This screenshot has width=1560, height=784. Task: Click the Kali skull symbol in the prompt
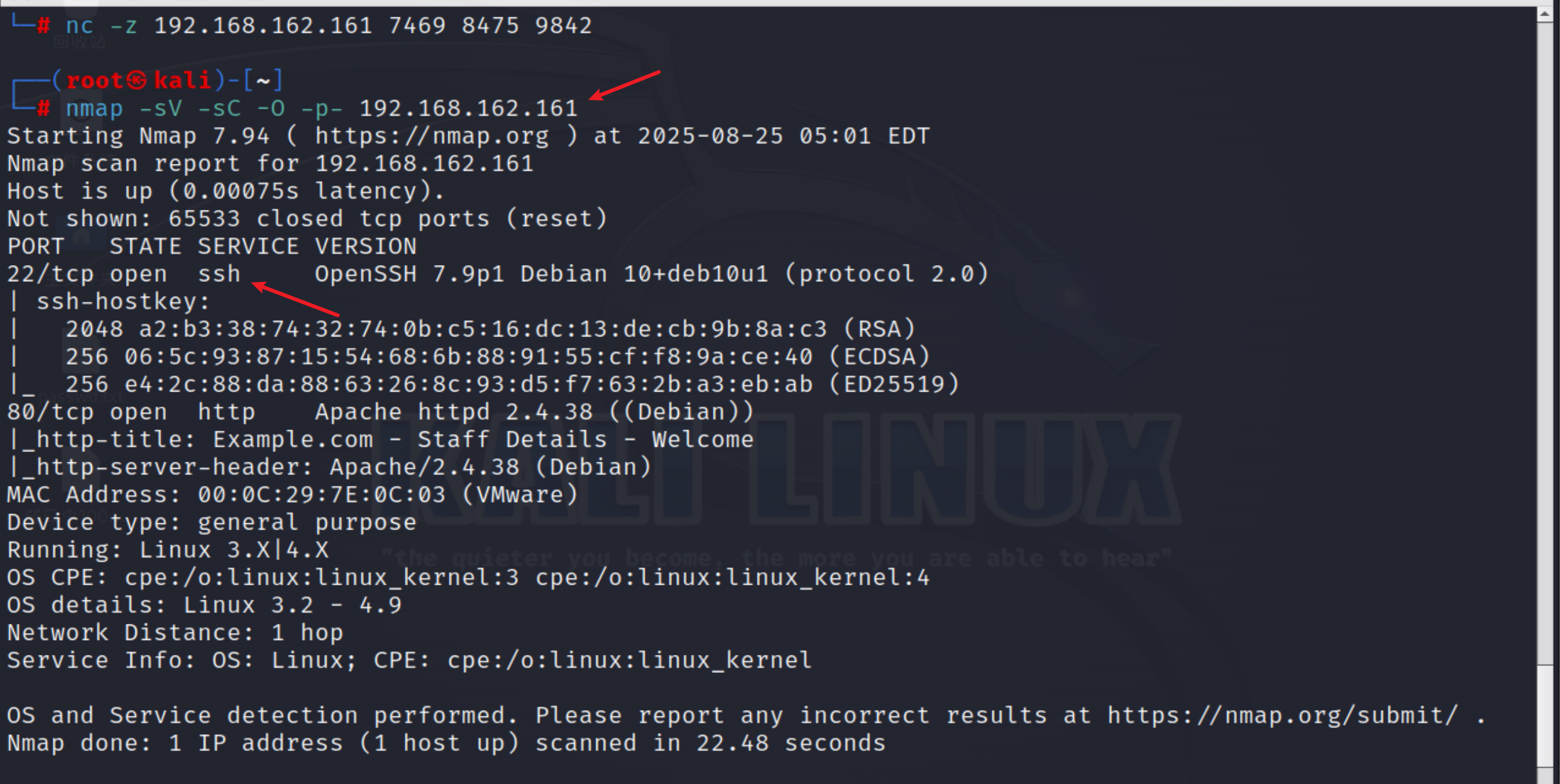coord(137,80)
